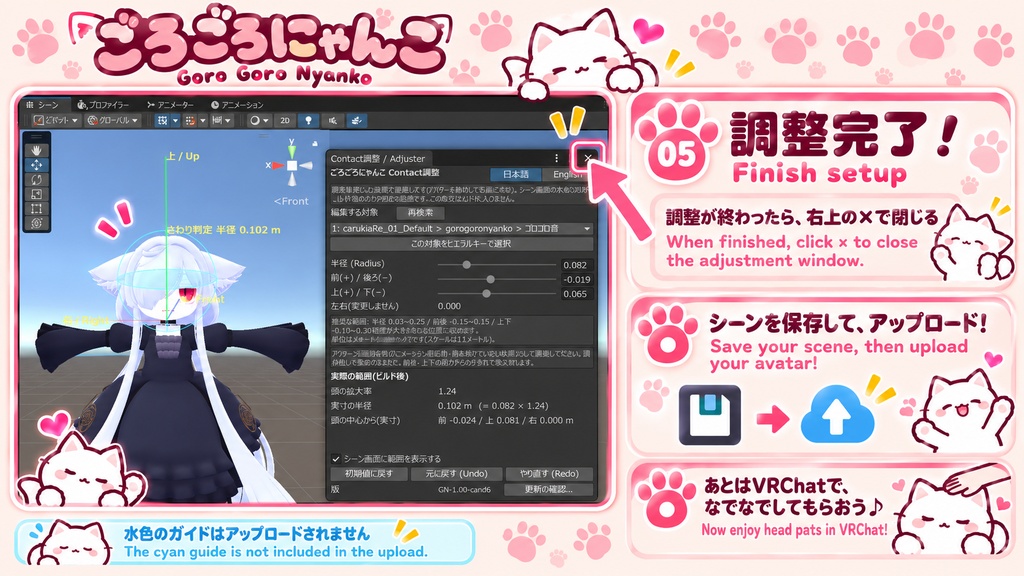Viewport: 1024px width, 576px height.
Task: Click the scene overlay toolbar drag handle
Action: (37, 137)
